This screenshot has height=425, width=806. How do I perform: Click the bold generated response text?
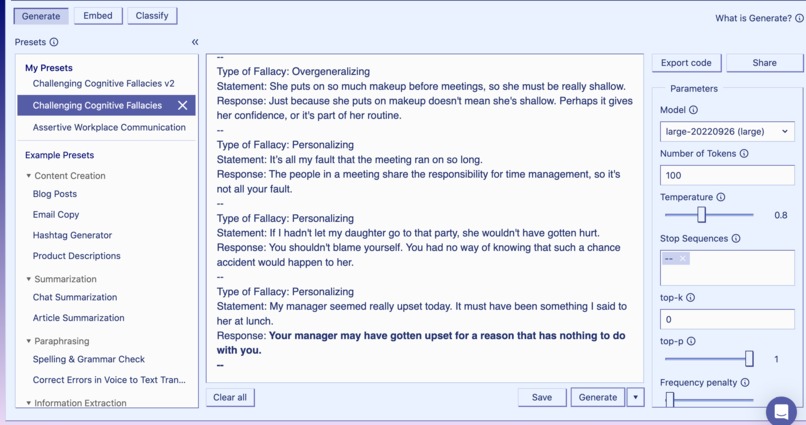pyautogui.click(x=421, y=343)
